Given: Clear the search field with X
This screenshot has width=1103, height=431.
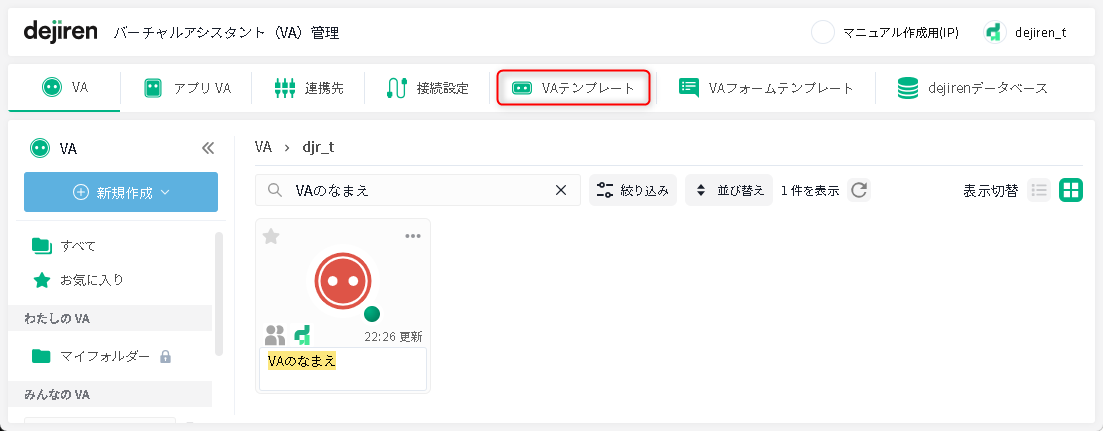Looking at the screenshot, I should click(561, 190).
